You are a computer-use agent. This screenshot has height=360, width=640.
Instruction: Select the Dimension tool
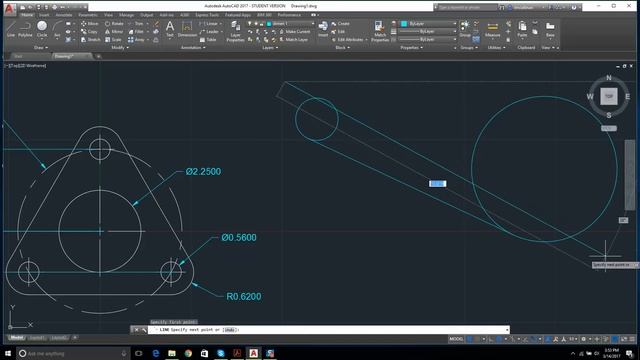tap(187, 29)
